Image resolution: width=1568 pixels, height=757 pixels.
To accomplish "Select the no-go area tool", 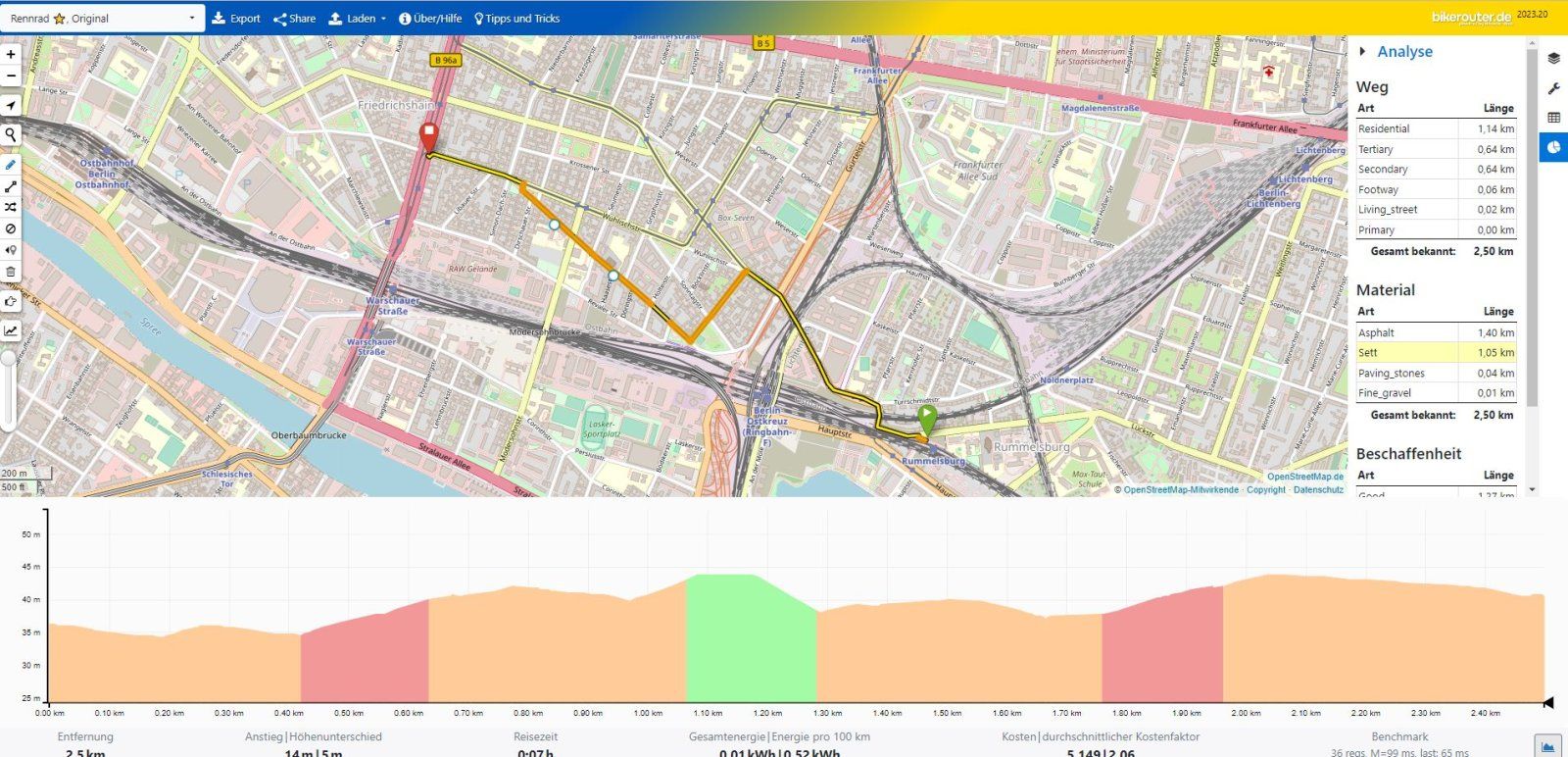I will coord(11,228).
